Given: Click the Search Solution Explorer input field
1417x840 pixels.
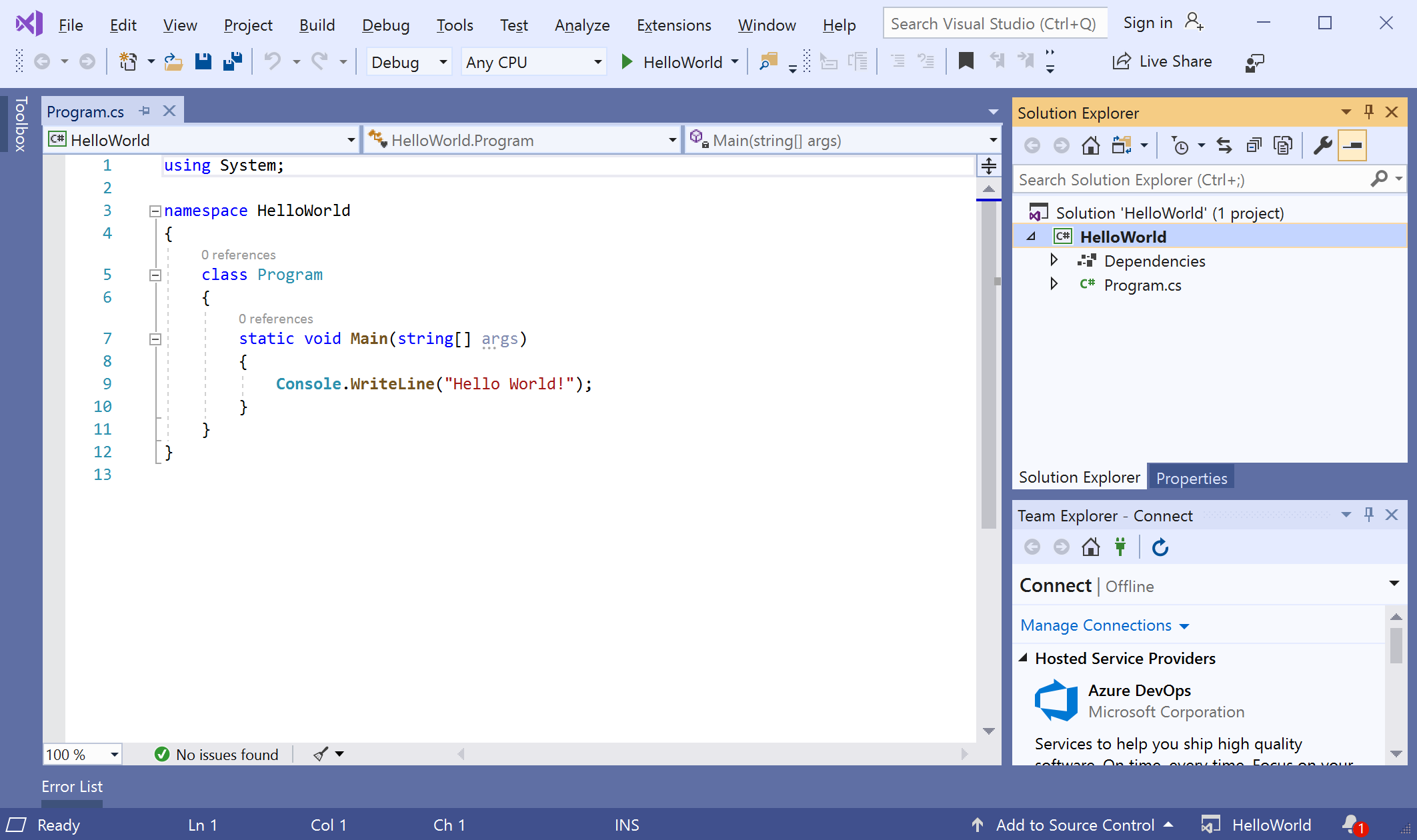Looking at the screenshot, I should click(x=1197, y=179).
